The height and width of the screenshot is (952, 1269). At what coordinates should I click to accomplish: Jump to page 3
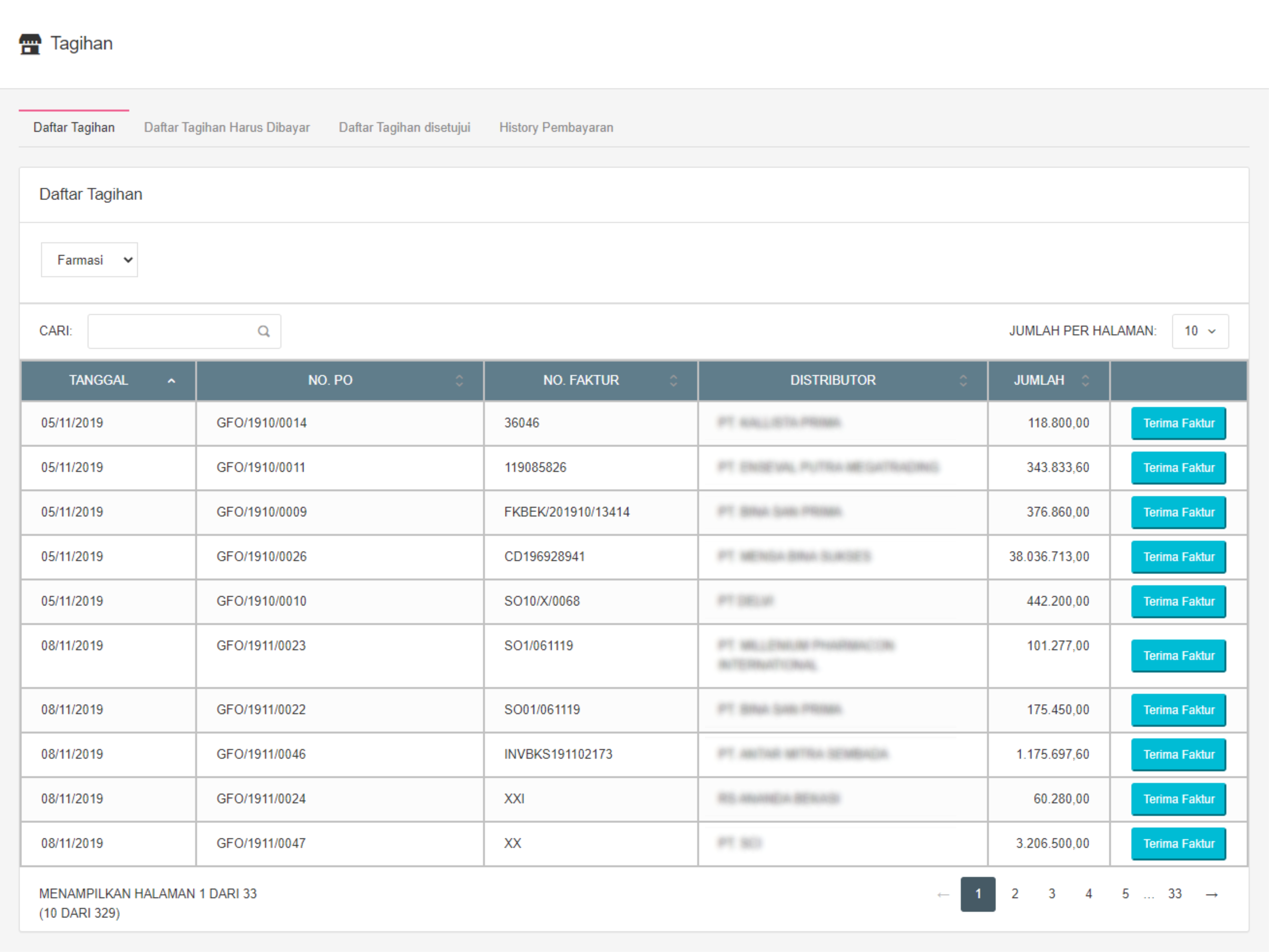pyautogui.click(x=1052, y=894)
